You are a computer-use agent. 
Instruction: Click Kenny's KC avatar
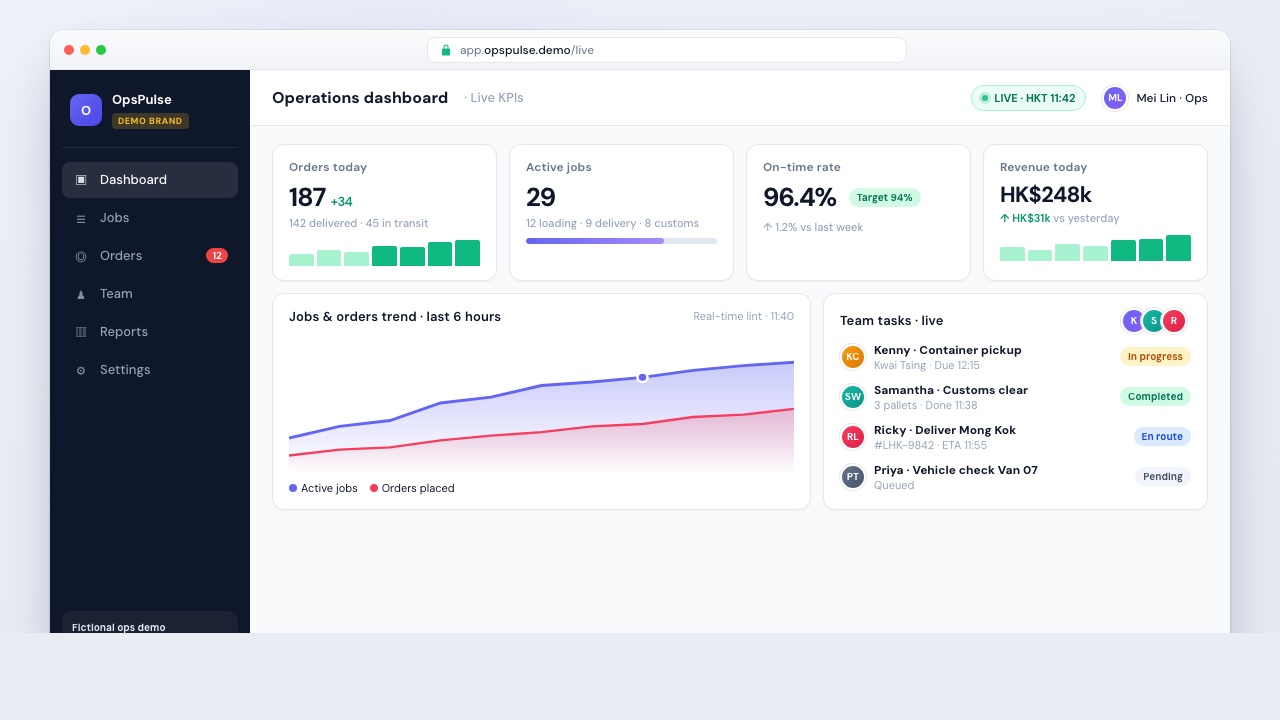tap(853, 357)
